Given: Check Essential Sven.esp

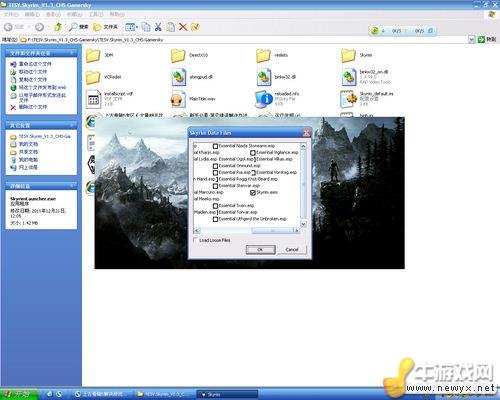Looking at the screenshot, I should 215,206.
